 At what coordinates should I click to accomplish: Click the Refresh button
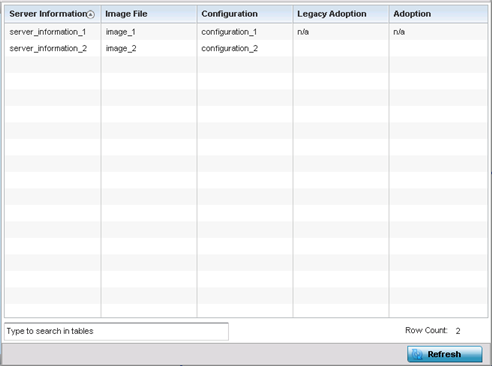point(445,354)
